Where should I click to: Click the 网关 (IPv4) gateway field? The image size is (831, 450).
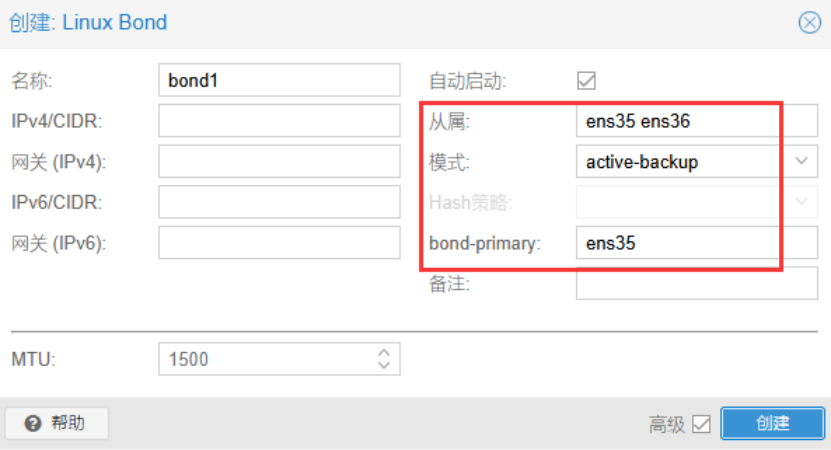click(279, 161)
